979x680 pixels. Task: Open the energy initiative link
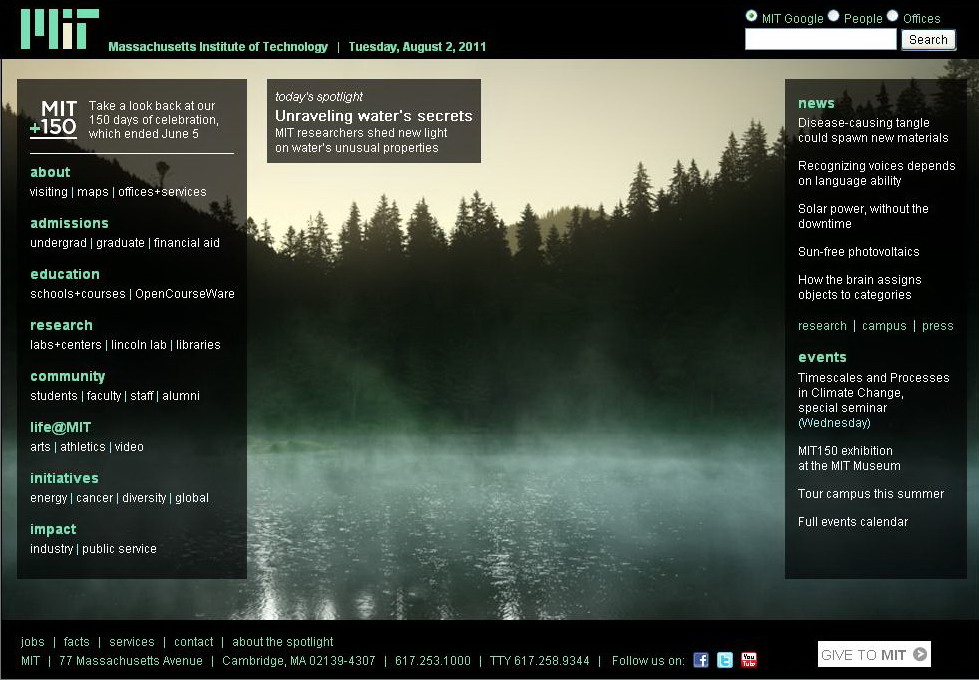(49, 498)
